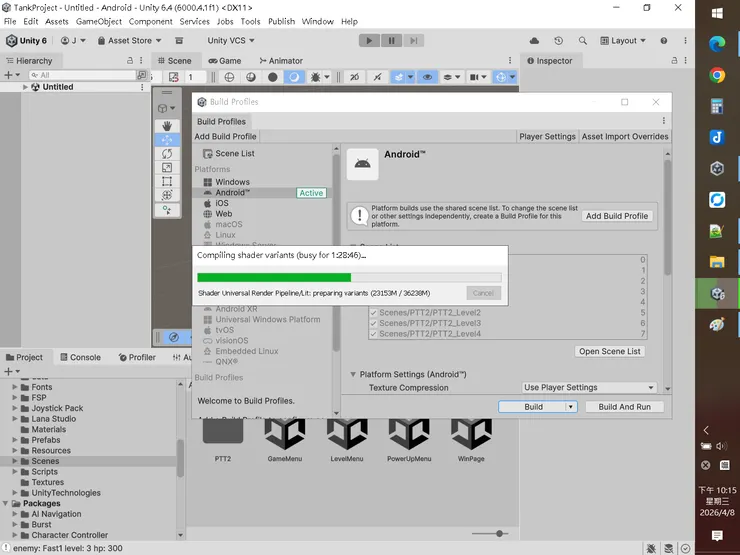Lock the Hierarchy panel
740x555 pixels.
click(x=130, y=60)
